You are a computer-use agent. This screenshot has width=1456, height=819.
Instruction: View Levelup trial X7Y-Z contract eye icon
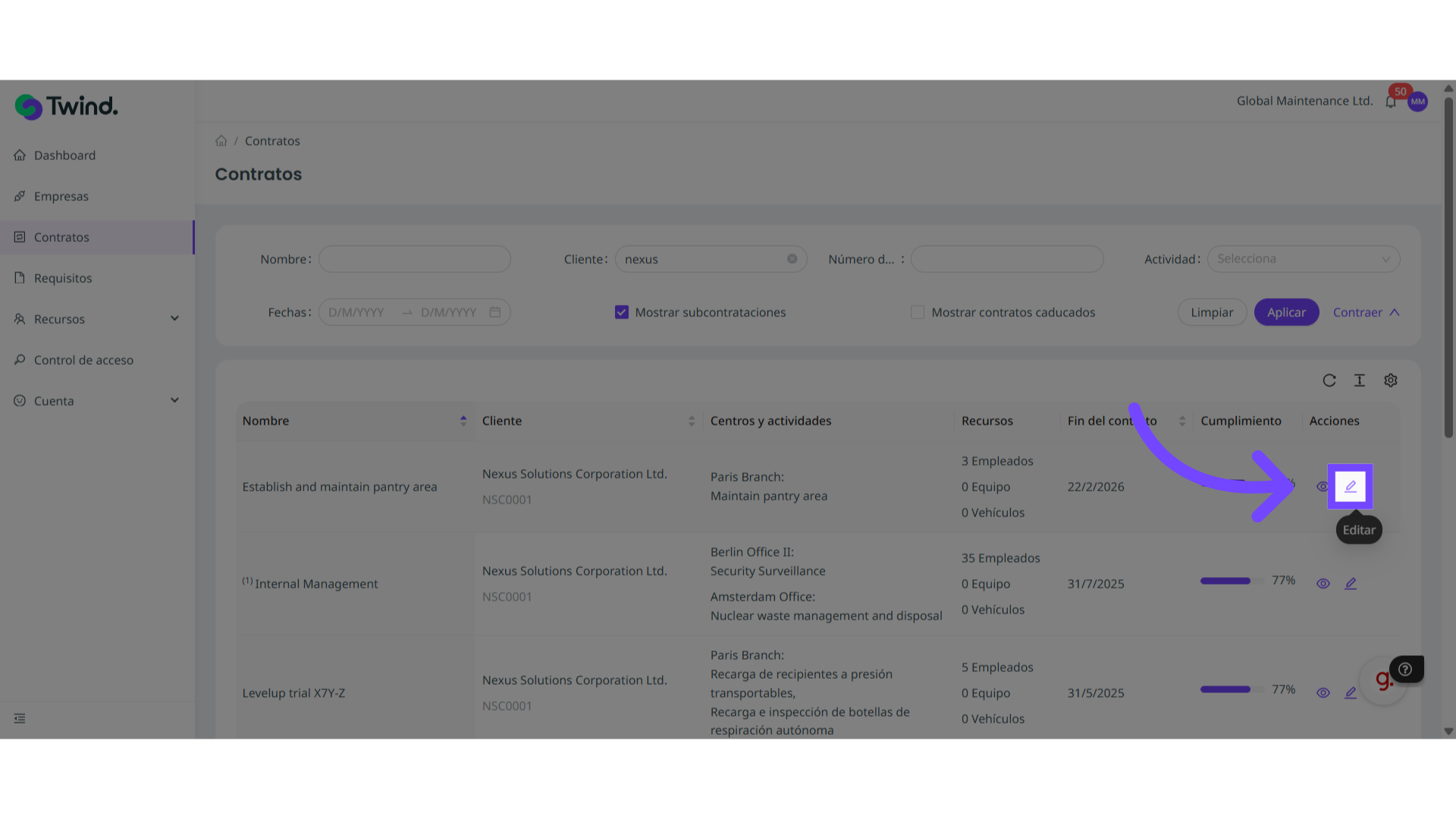(1323, 692)
